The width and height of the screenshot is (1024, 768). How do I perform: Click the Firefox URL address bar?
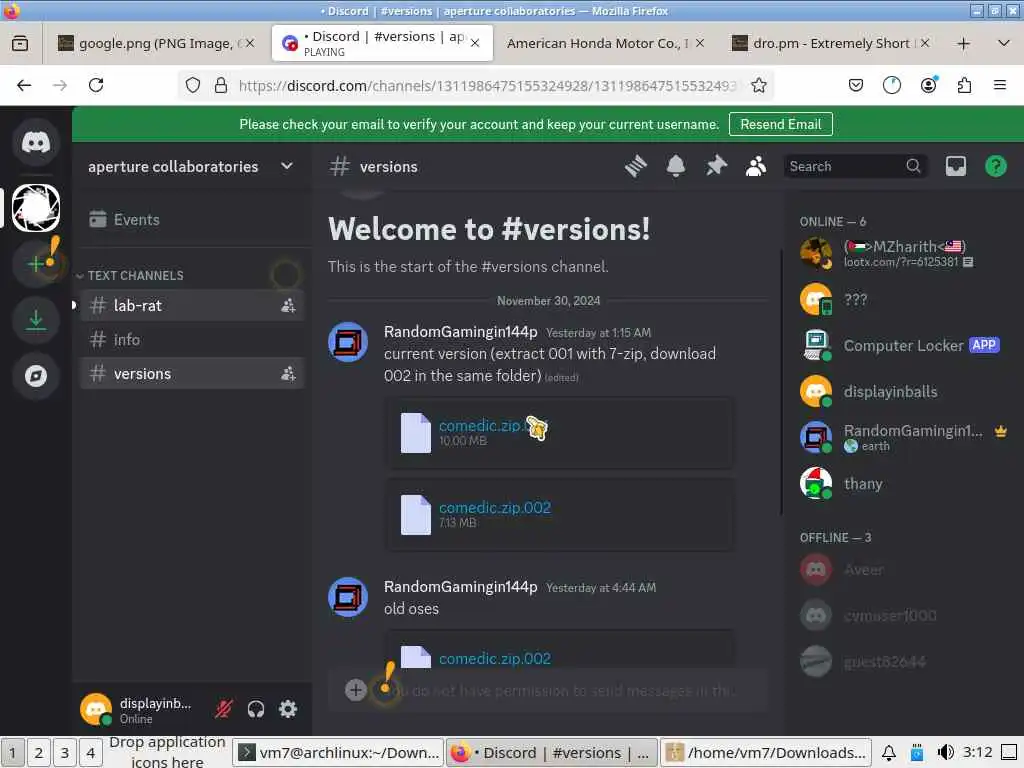coord(488,86)
